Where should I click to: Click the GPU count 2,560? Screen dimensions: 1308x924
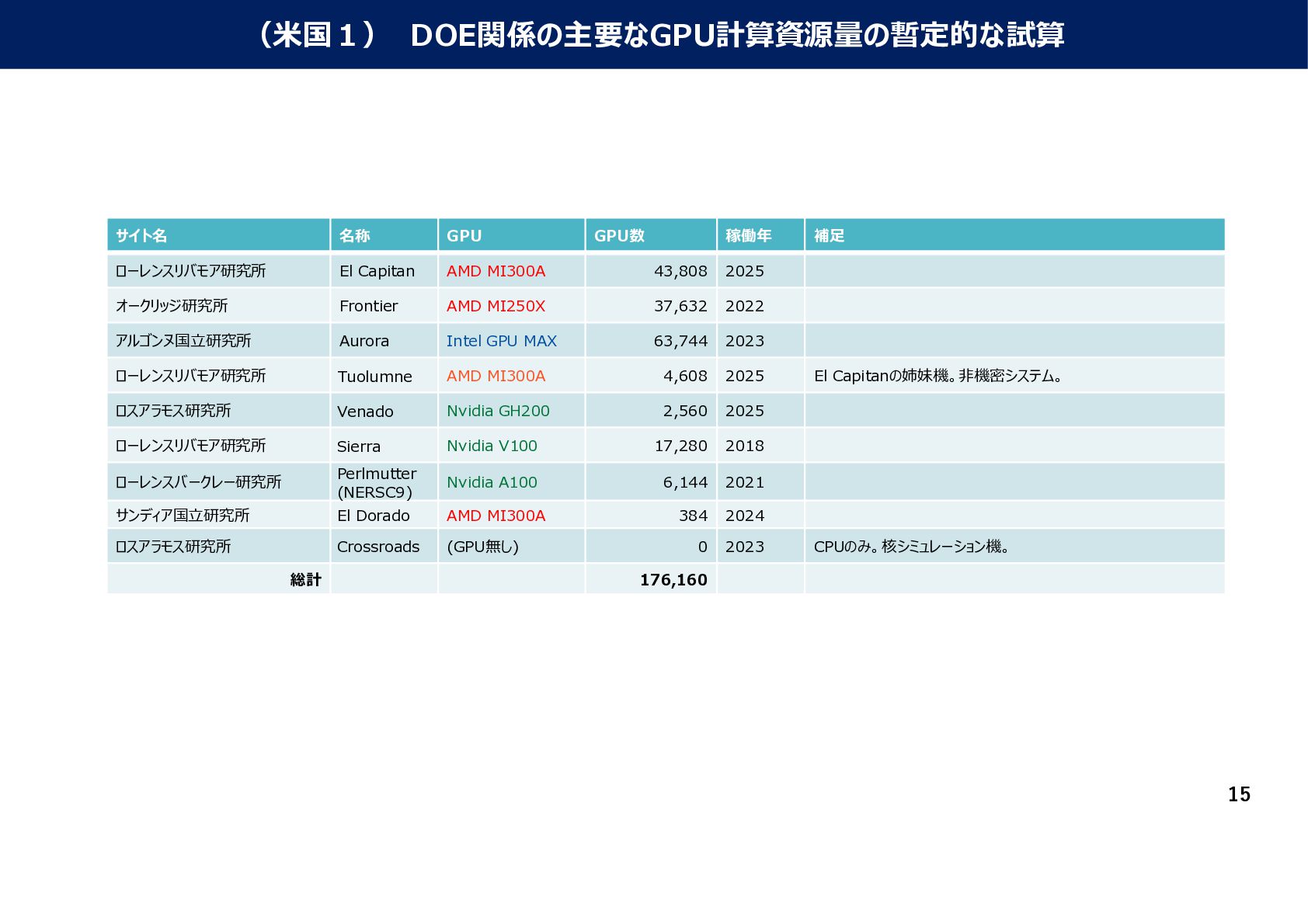685,411
